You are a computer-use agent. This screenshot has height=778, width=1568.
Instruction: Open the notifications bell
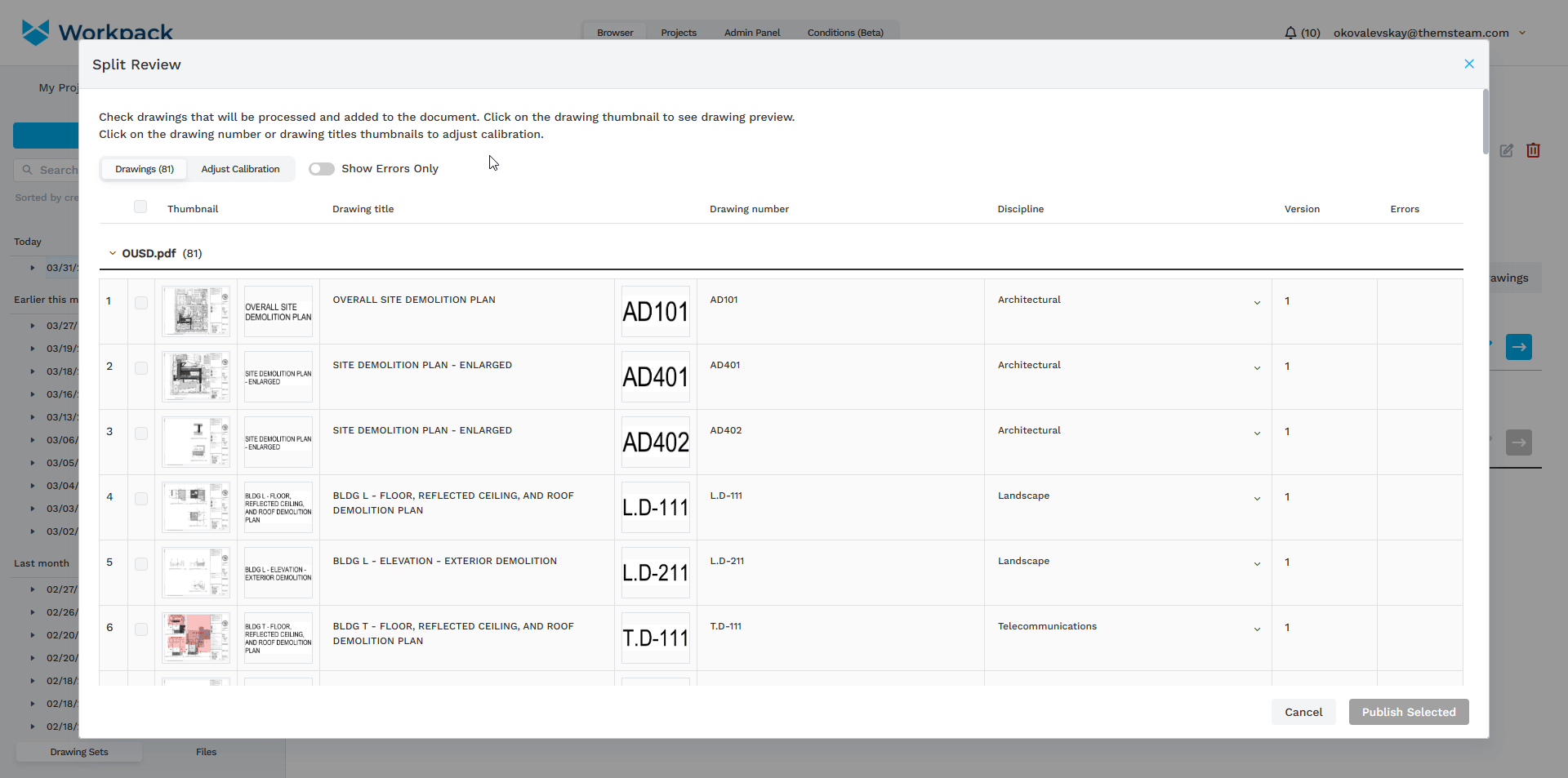[x=1291, y=33]
